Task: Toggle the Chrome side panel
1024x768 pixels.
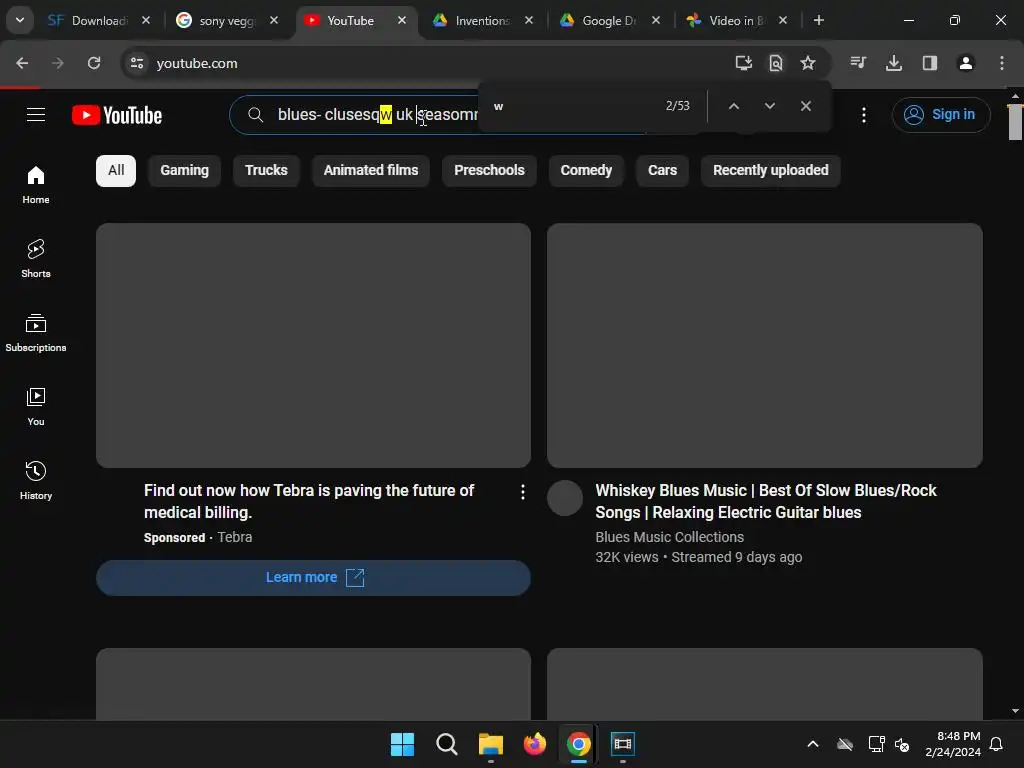Action: [x=930, y=63]
